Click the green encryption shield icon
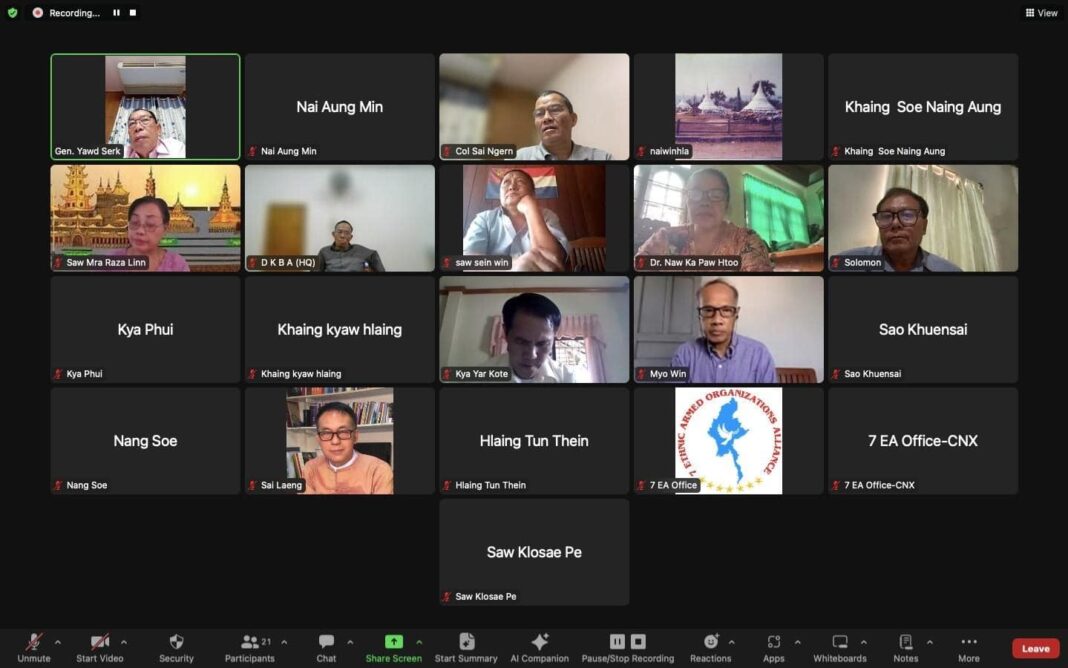The width and height of the screenshot is (1068, 668). tap(13, 13)
